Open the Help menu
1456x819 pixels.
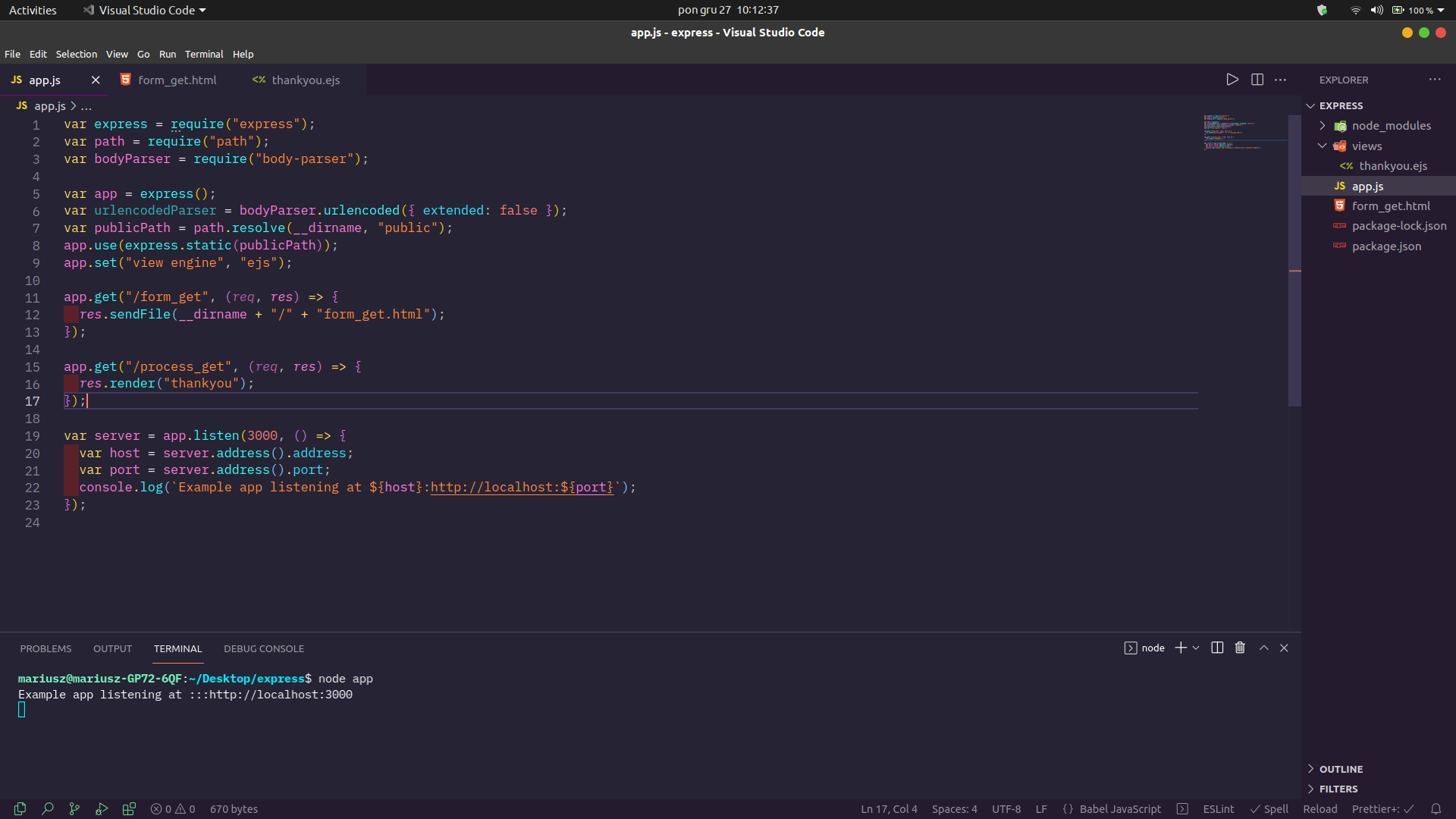pyautogui.click(x=243, y=54)
